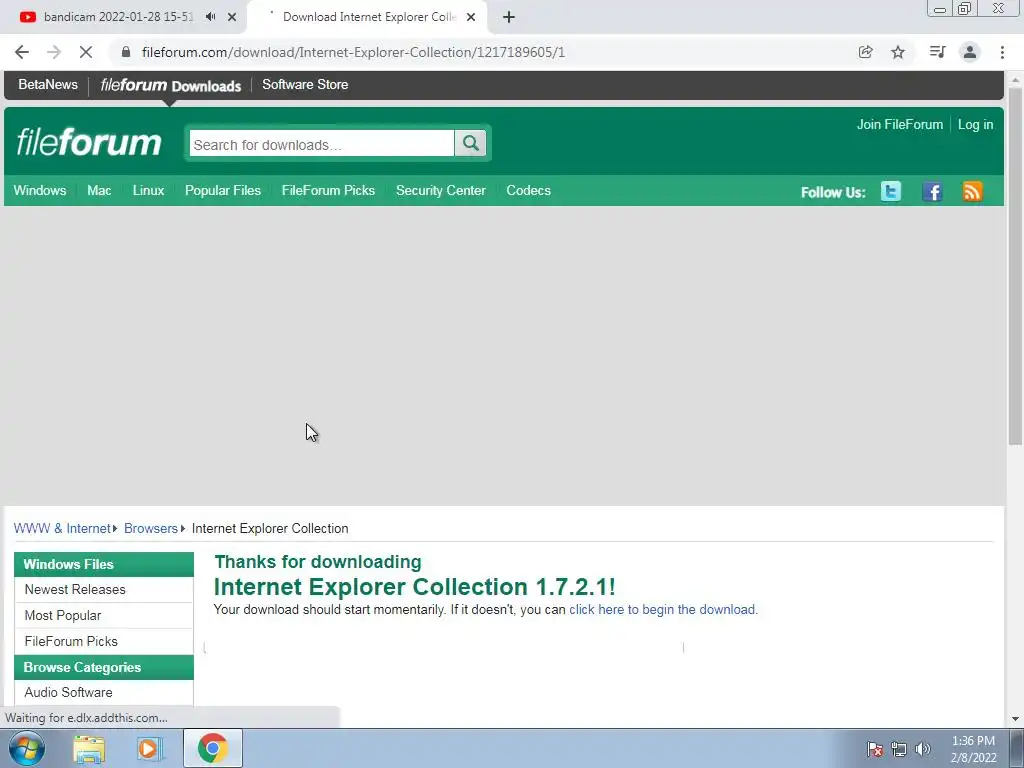The height and width of the screenshot is (768, 1024).
Task: Click the page vertical scrollbar thumb
Action: 1015,266
